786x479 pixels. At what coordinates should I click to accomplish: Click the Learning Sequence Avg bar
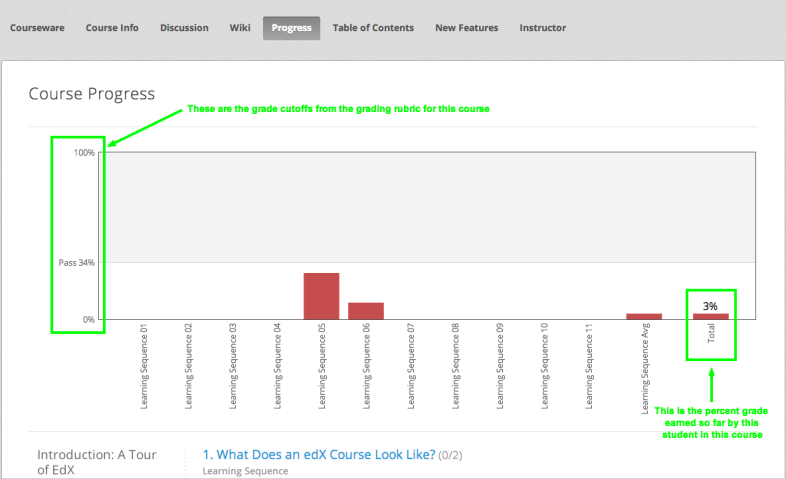click(644, 316)
